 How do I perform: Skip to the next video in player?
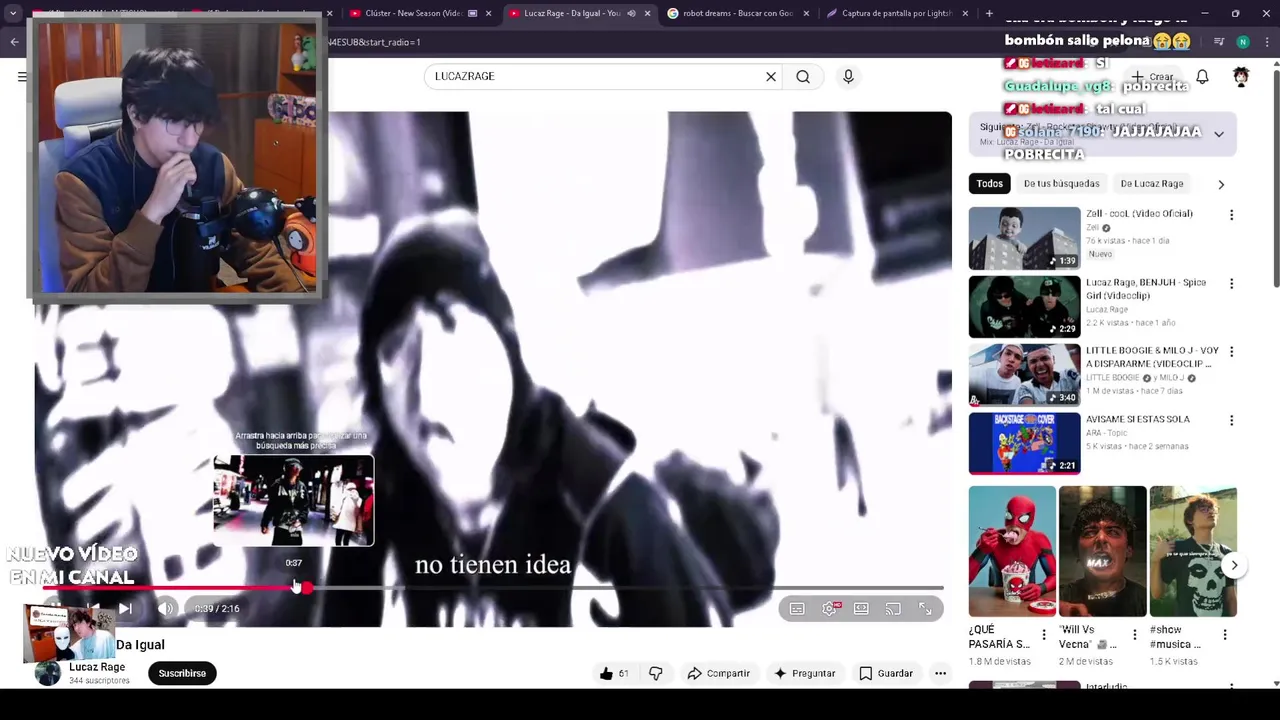tap(125, 608)
